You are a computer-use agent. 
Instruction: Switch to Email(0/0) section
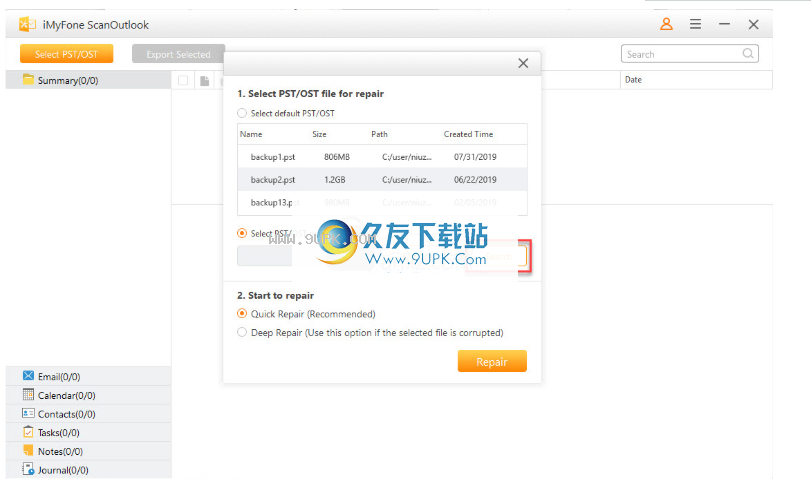[x=88, y=376]
